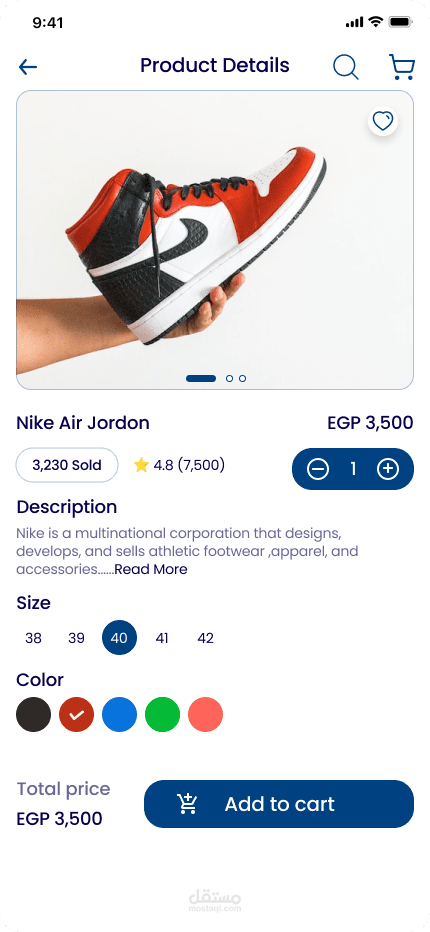Jump to the third carousel image dot
Viewport: 430px width, 932px height.
(243, 379)
